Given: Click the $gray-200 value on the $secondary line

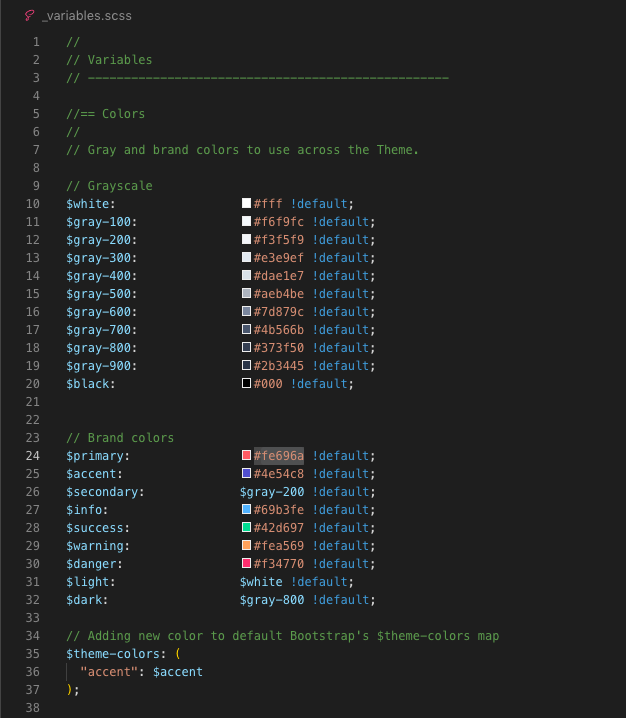Looking at the screenshot, I should point(272,492).
